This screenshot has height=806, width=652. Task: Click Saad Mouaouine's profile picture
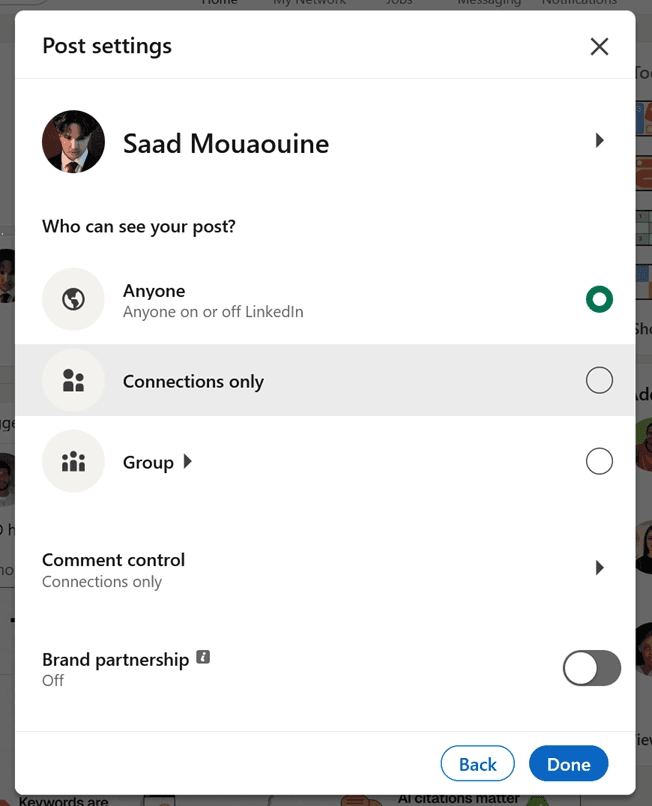pyautogui.click(x=73, y=142)
